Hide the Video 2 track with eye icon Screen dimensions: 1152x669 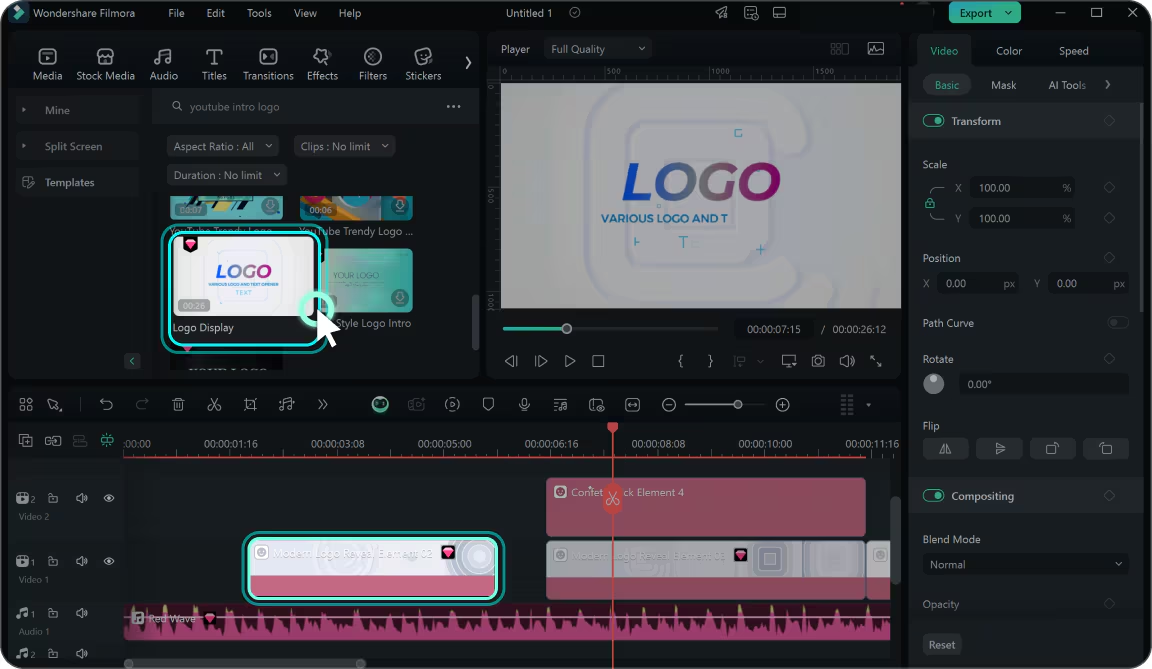109,498
